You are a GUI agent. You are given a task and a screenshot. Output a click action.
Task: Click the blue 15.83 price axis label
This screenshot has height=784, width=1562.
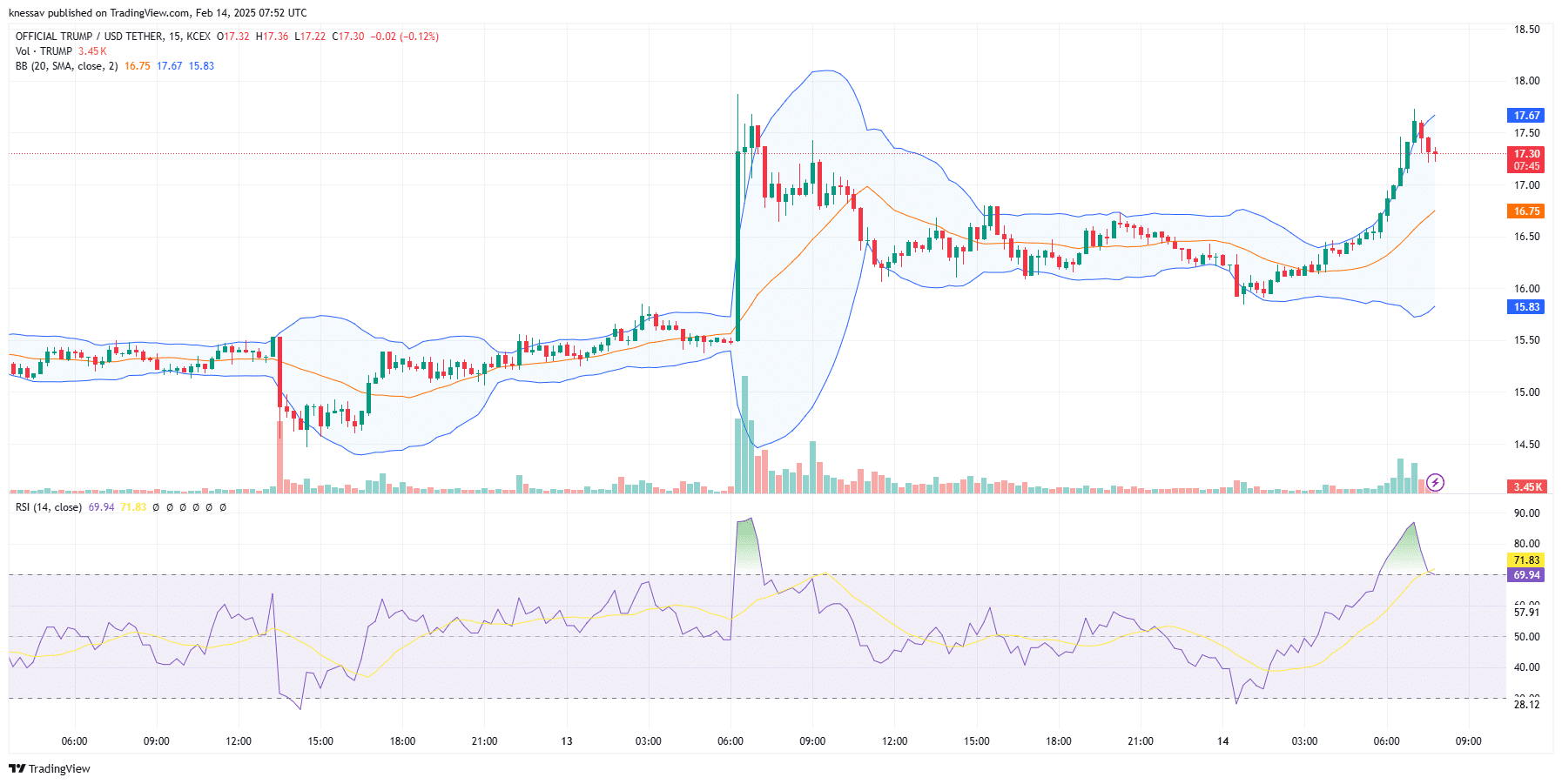pos(1525,307)
